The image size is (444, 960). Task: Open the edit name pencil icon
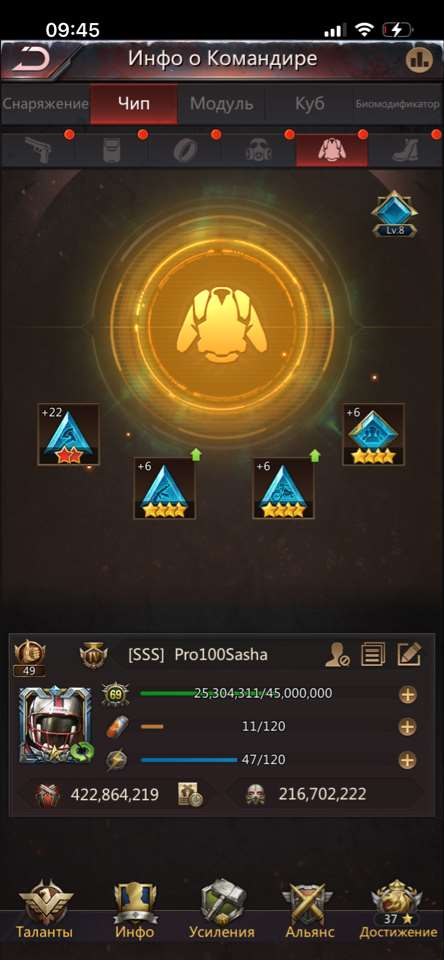408,654
